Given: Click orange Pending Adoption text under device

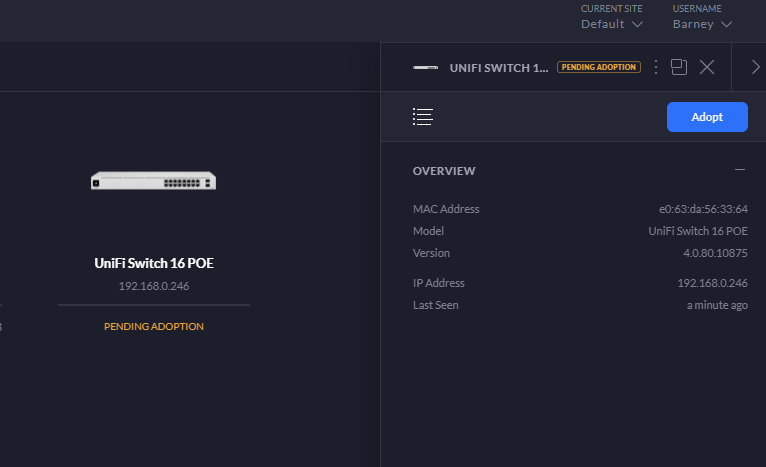Looking at the screenshot, I should click(x=153, y=327).
